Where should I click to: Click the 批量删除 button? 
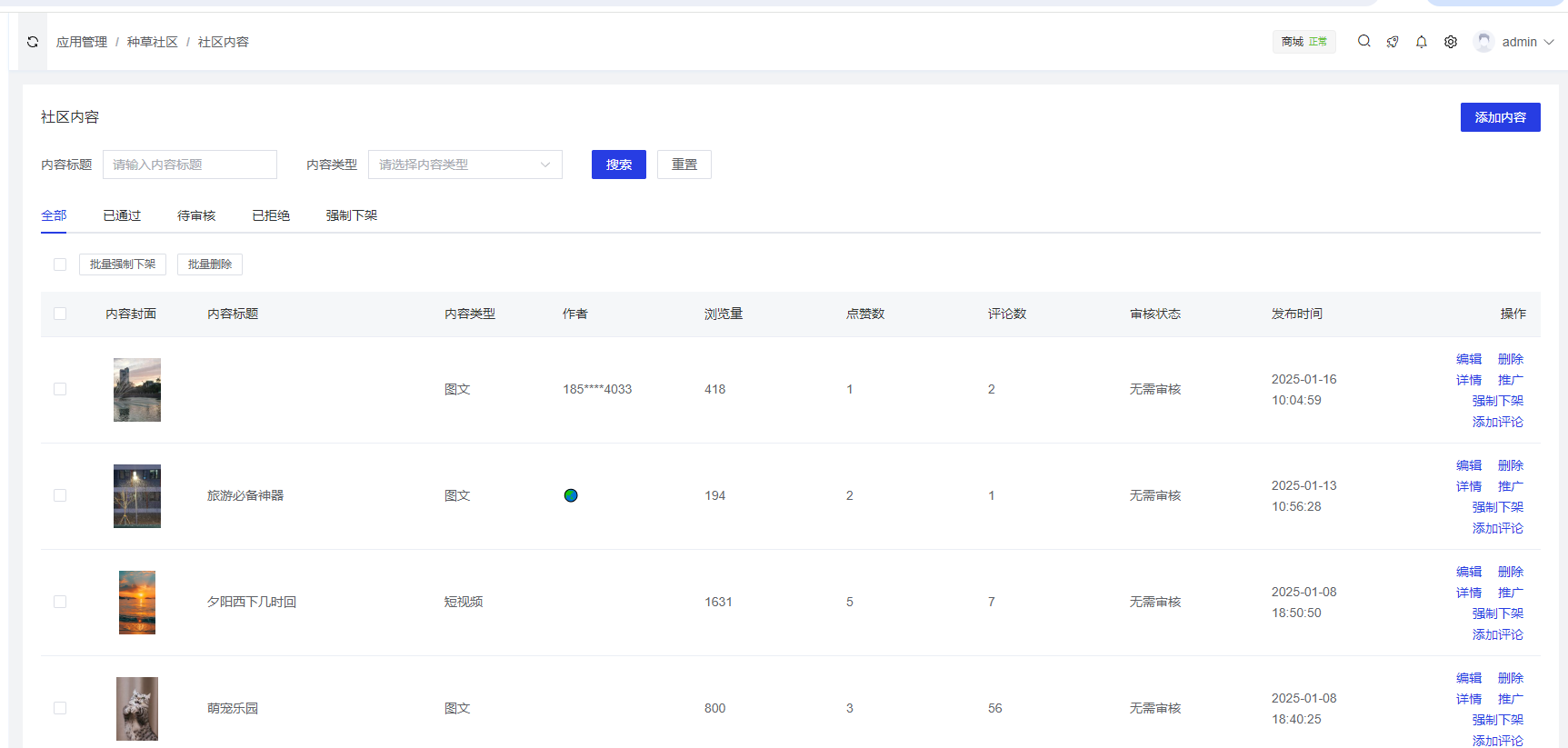tap(209, 264)
